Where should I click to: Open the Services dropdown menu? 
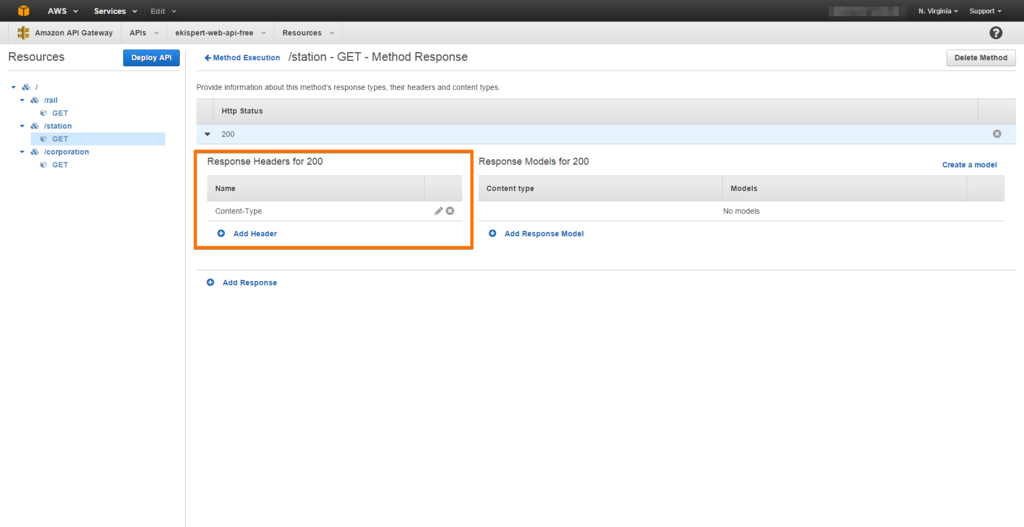tap(116, 11)
